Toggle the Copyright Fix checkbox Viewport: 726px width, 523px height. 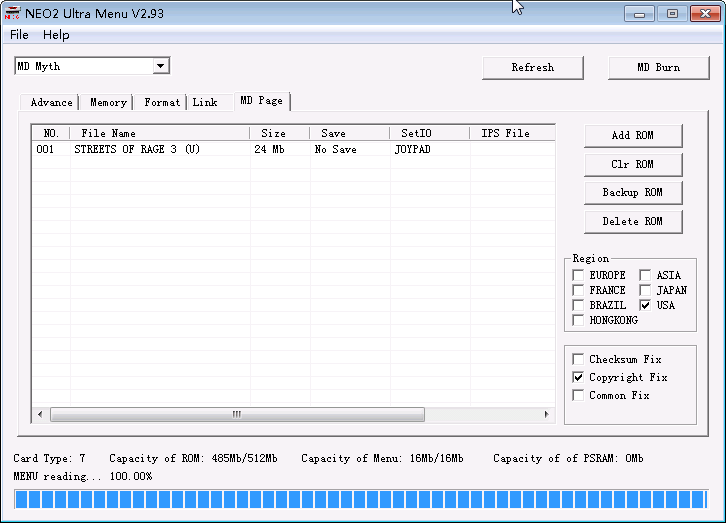coord(578,378)
